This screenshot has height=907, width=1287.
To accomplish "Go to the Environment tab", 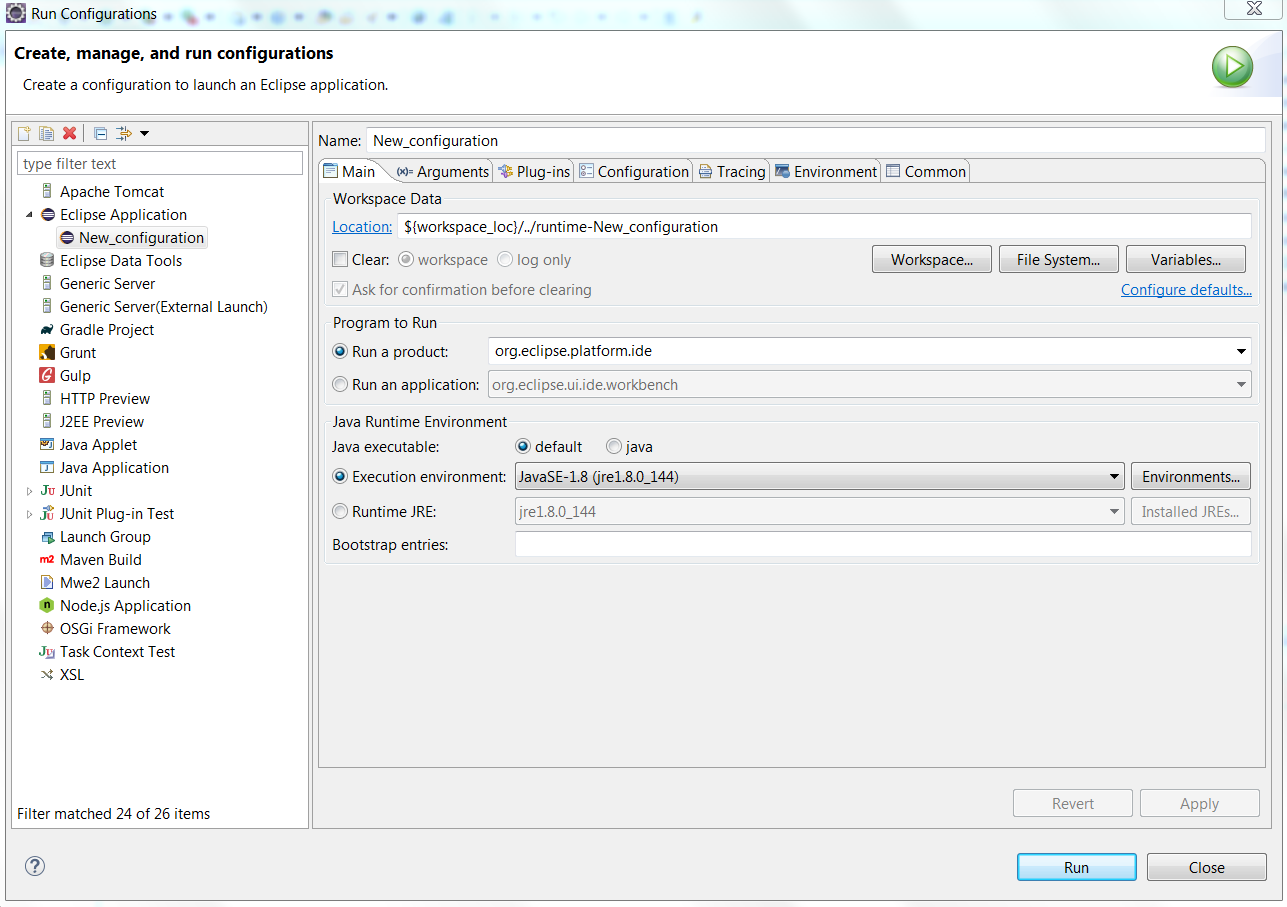I will point(826,171).
